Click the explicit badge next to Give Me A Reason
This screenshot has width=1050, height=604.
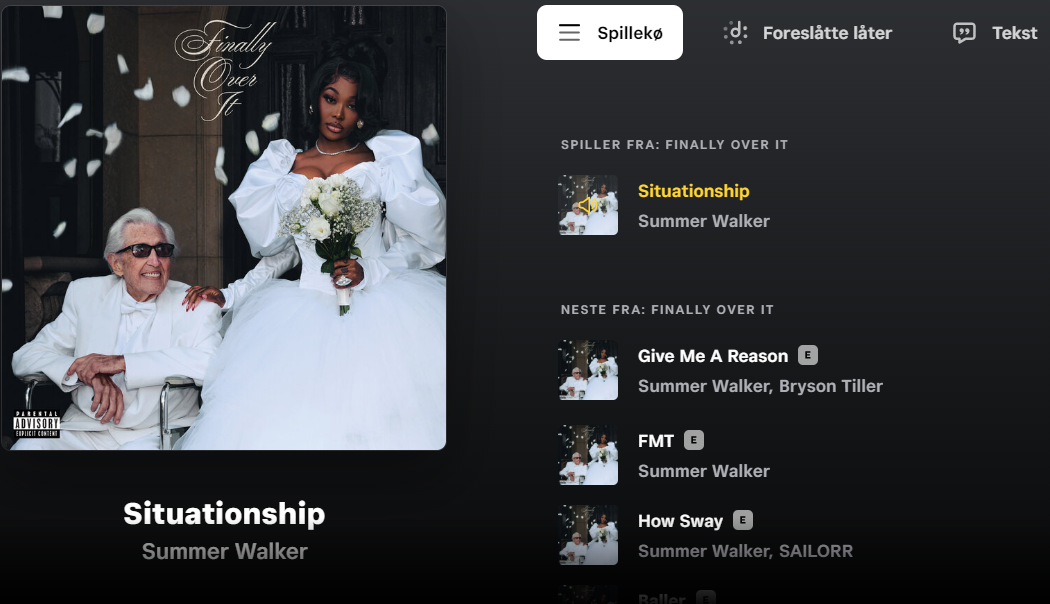pos(808,355)
